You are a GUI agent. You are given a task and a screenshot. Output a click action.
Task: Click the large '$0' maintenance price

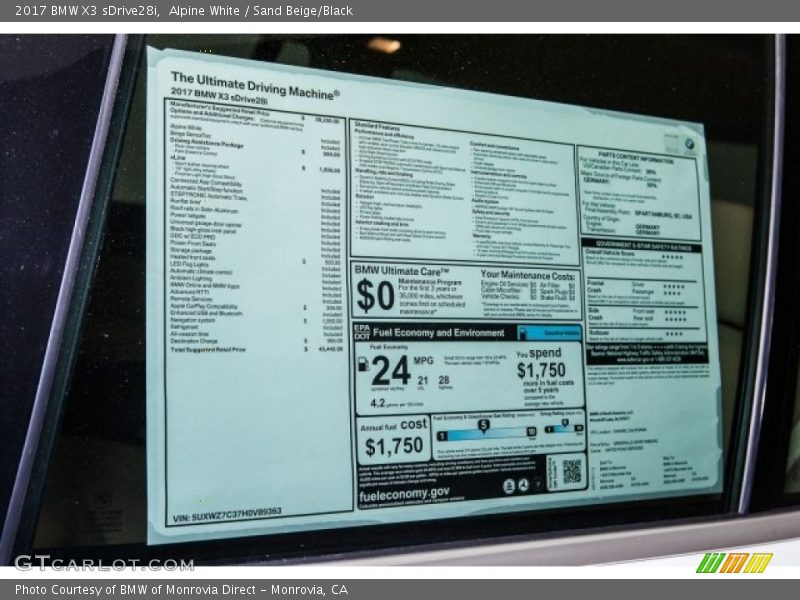[375, 296]
